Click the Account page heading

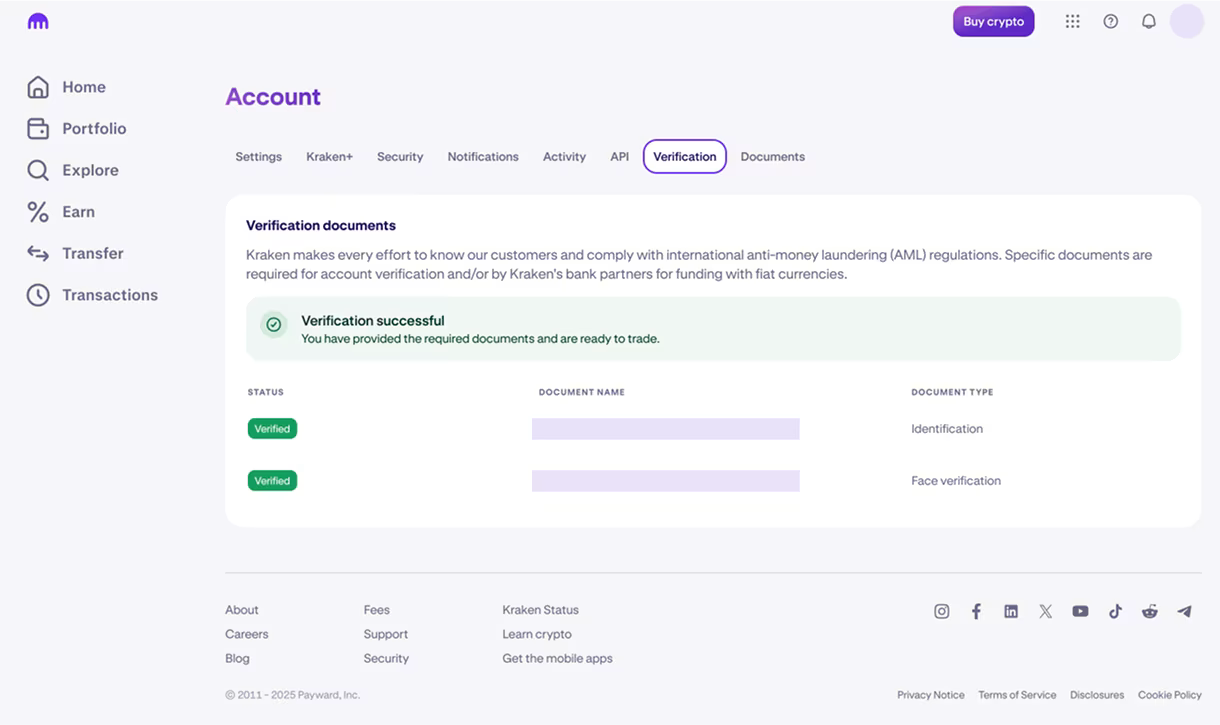tap(273, 97)
